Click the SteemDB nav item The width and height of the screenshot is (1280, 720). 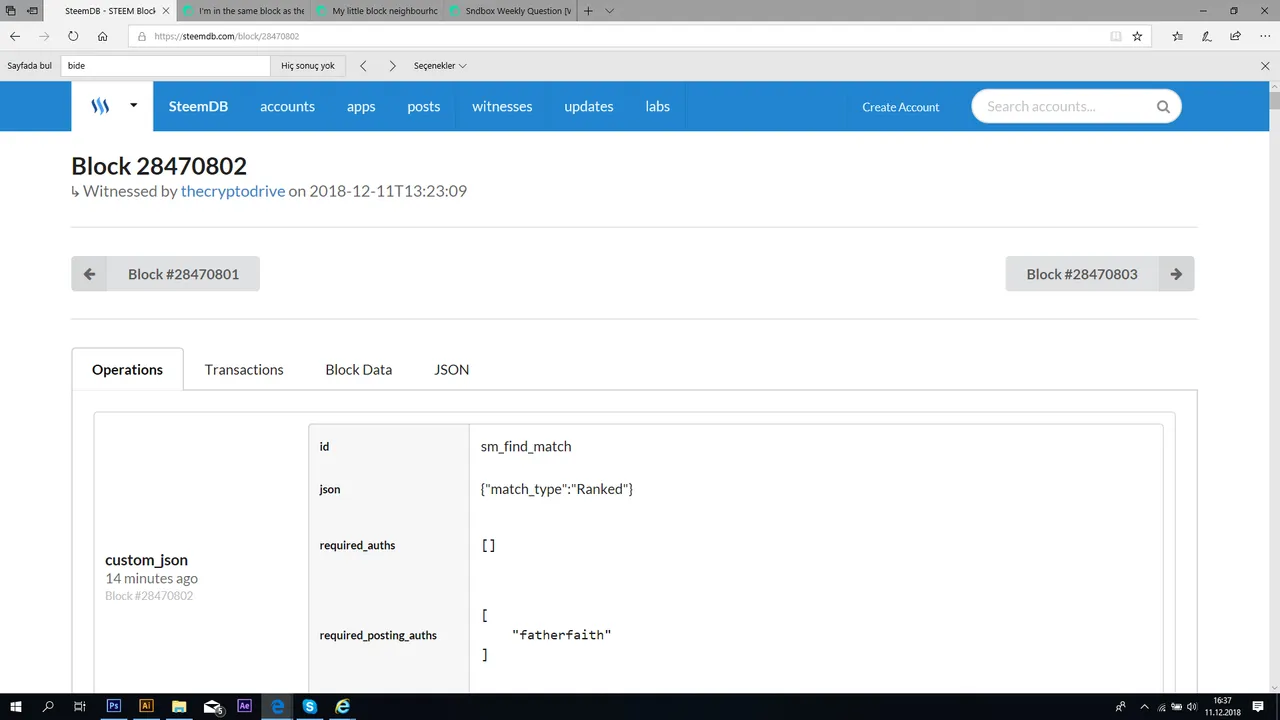tap(198, 106)
